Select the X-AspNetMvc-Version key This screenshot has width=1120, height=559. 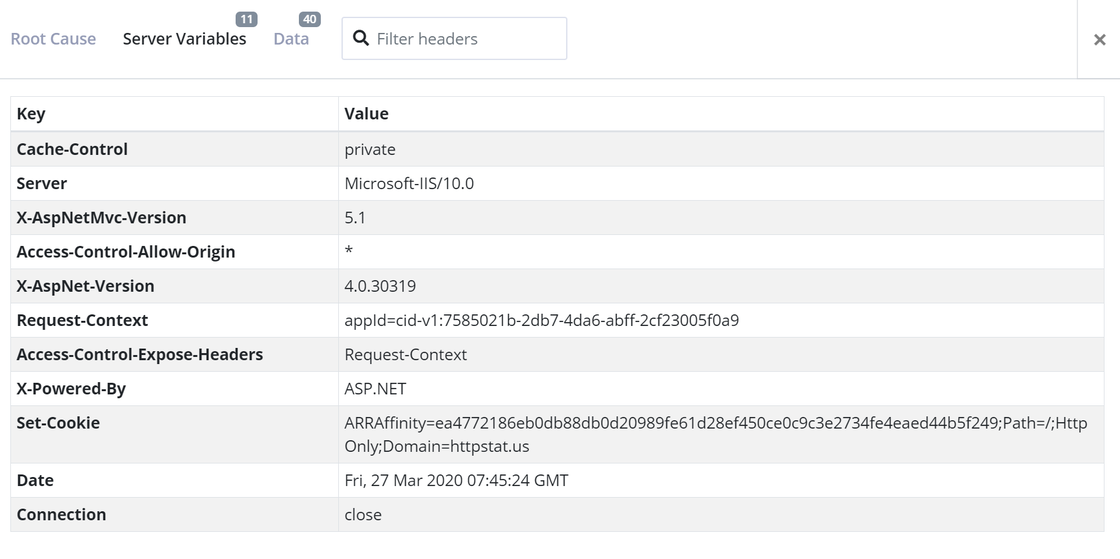click(174, 218)
